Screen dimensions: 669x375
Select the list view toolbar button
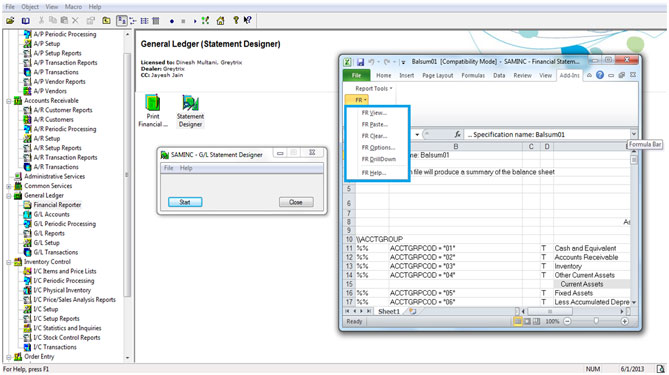point(145,20)
